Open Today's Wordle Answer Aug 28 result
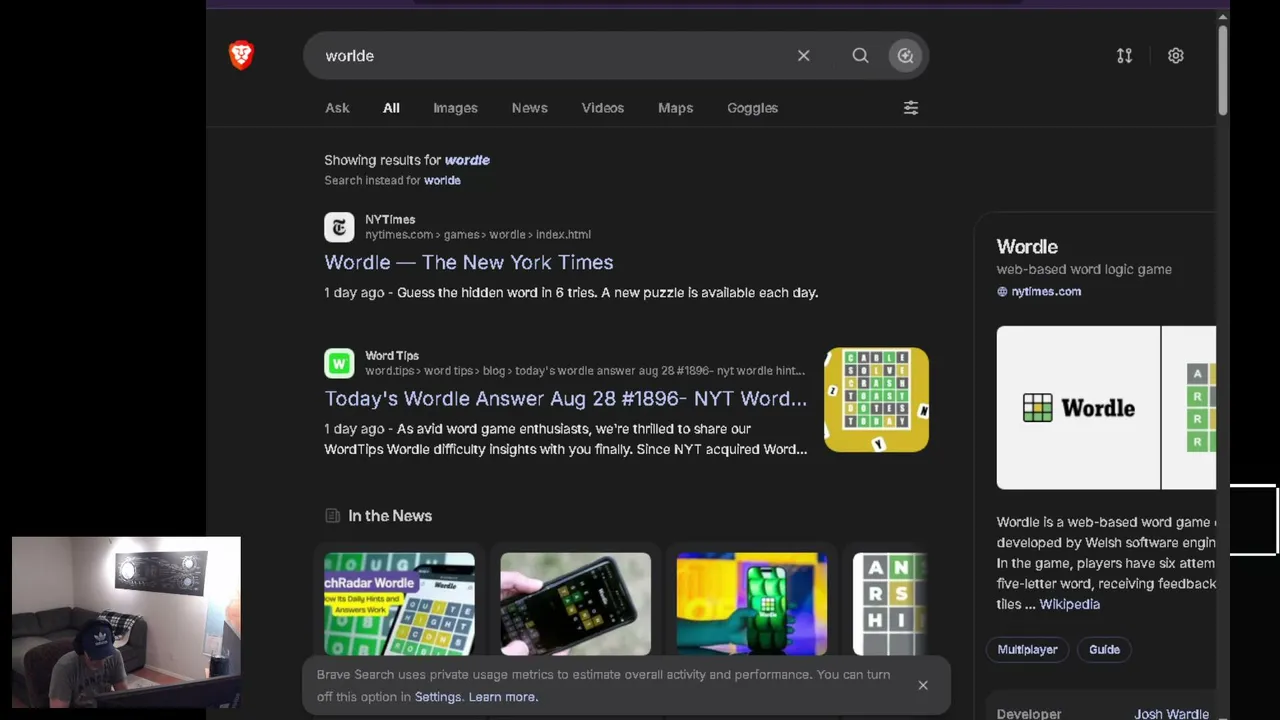The width and height of the screenshot is (1280, 720). (565, 398)
